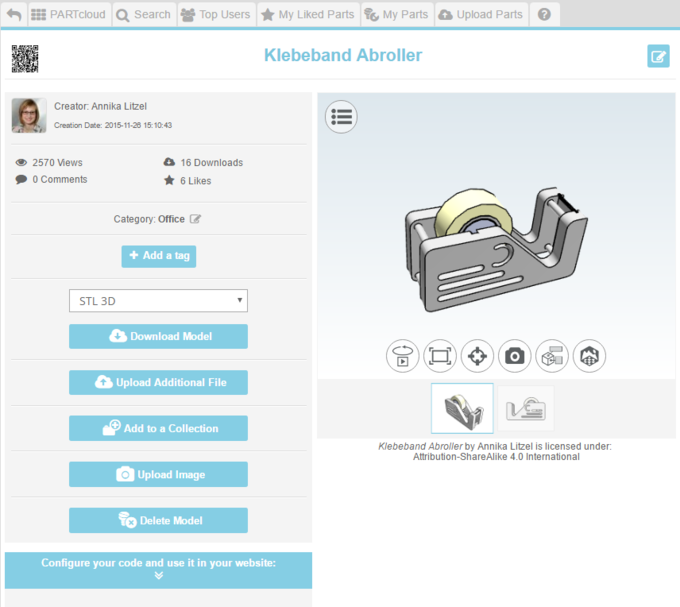Click the crosshair center-view icon
680x607 pixels.
point(477,356)
